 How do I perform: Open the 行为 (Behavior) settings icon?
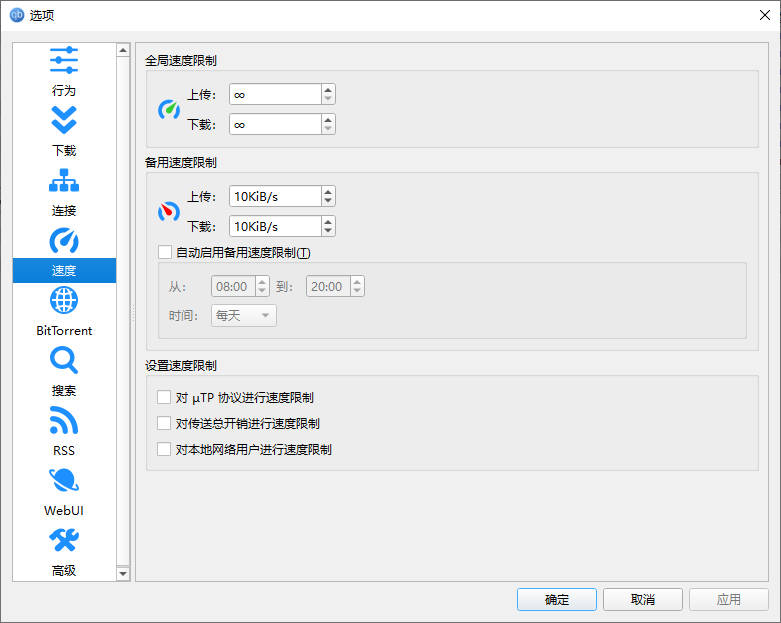[x=64, y=60]
